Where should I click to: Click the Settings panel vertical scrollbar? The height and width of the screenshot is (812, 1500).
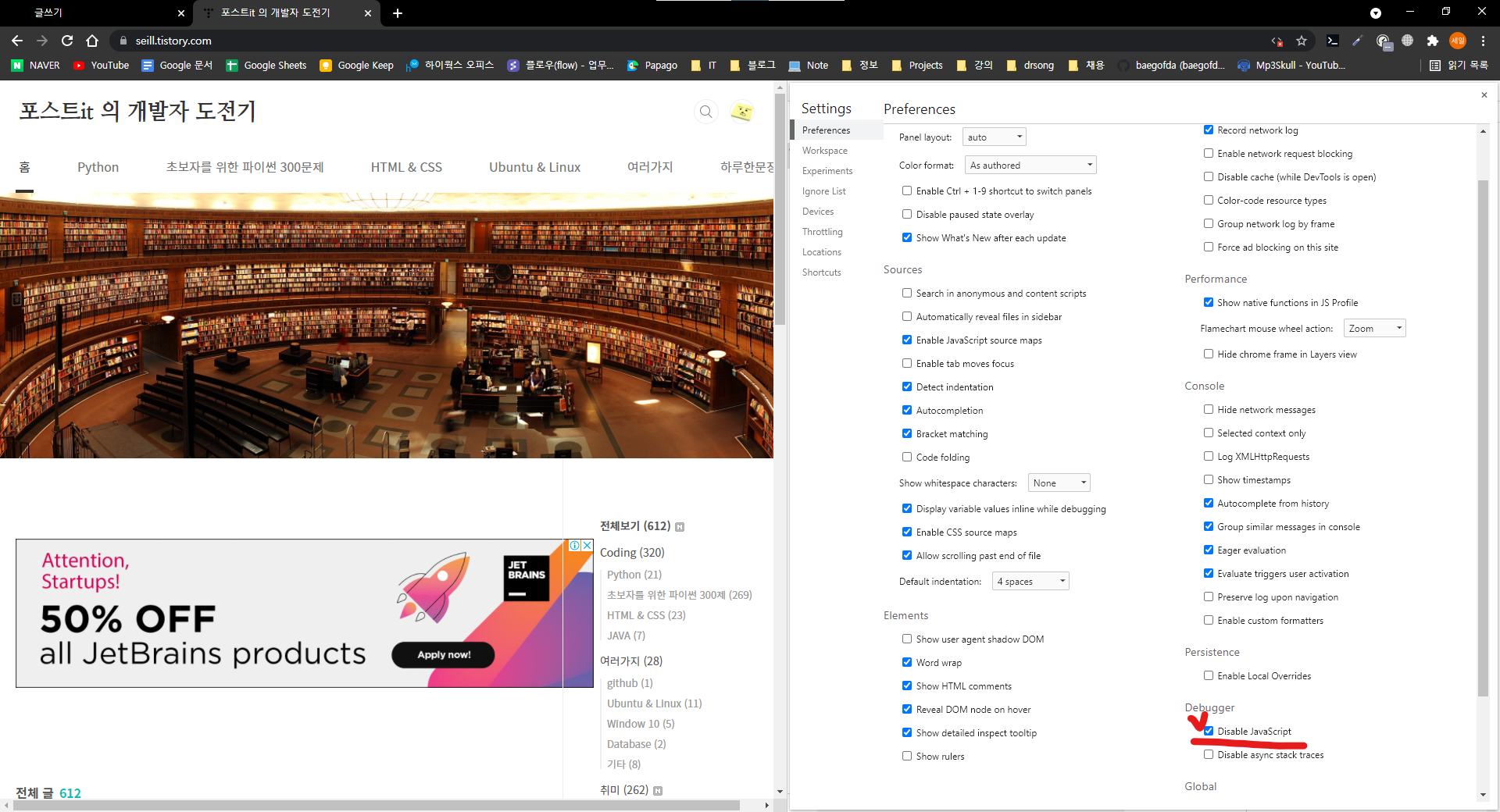[1483, 437]
